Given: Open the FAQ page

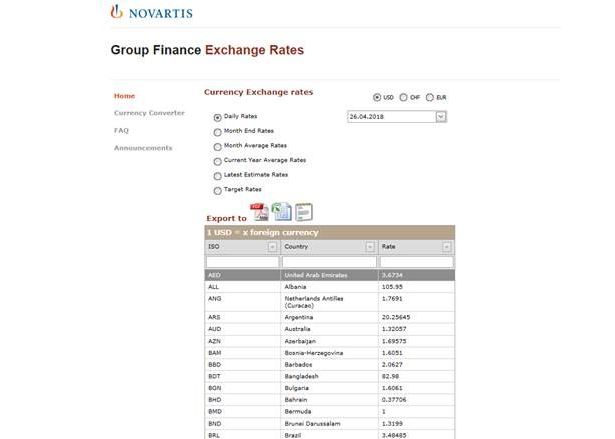Looking at the screenshot, I should click(121, 130).
